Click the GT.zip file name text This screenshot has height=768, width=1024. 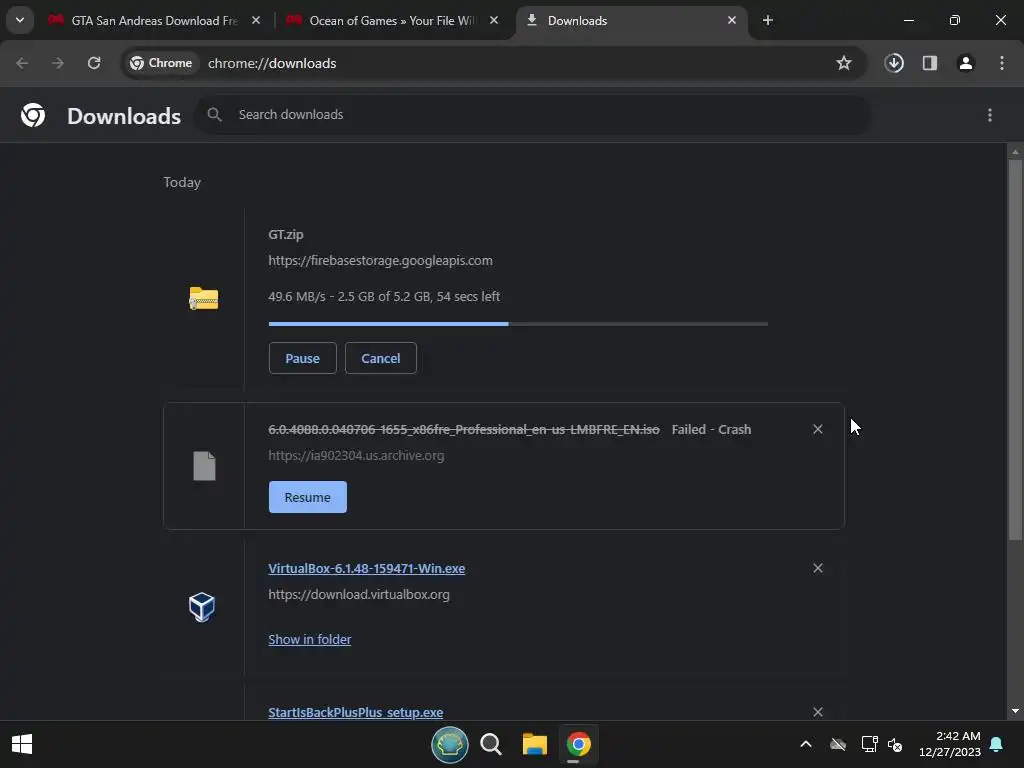[x=286, y=234]
